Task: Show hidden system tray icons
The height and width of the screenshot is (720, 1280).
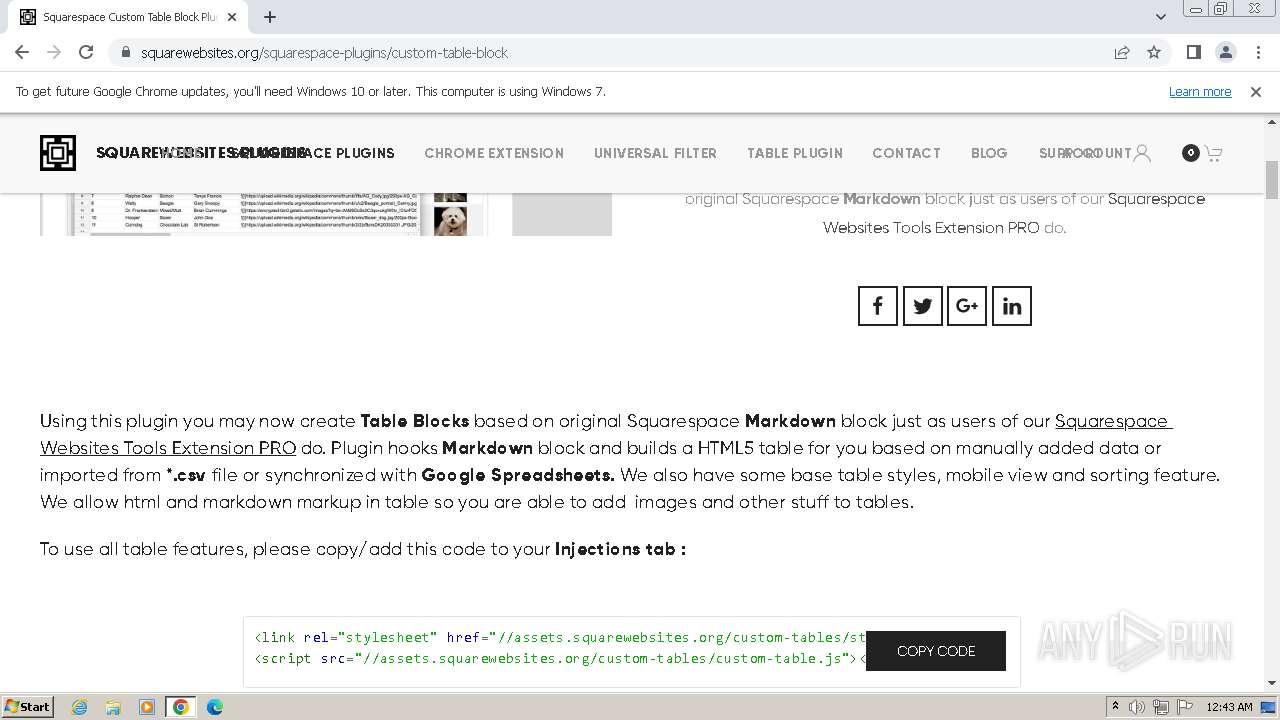Action: pyautogui.click(x=1115, y=707)
